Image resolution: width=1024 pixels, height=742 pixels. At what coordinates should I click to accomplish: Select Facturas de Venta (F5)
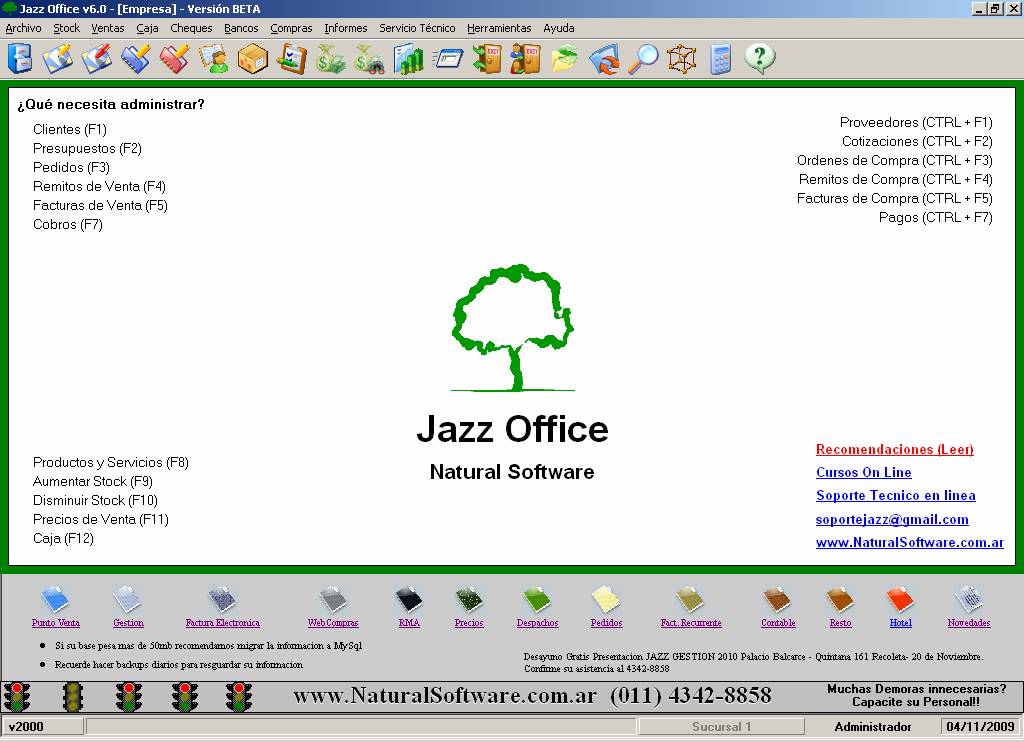101,205
